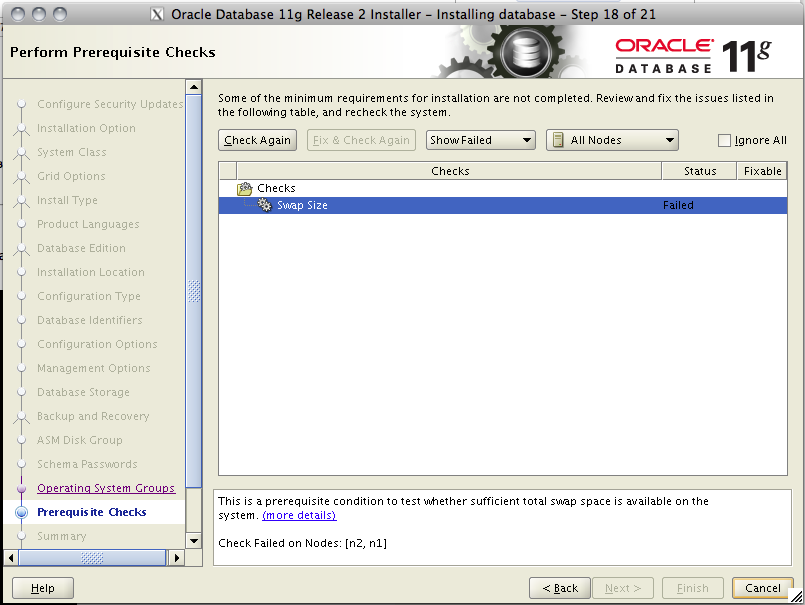This screenshot has width=805, height=605.
Task: Click the Swap Size gear icon
Action: coord(265,205)
